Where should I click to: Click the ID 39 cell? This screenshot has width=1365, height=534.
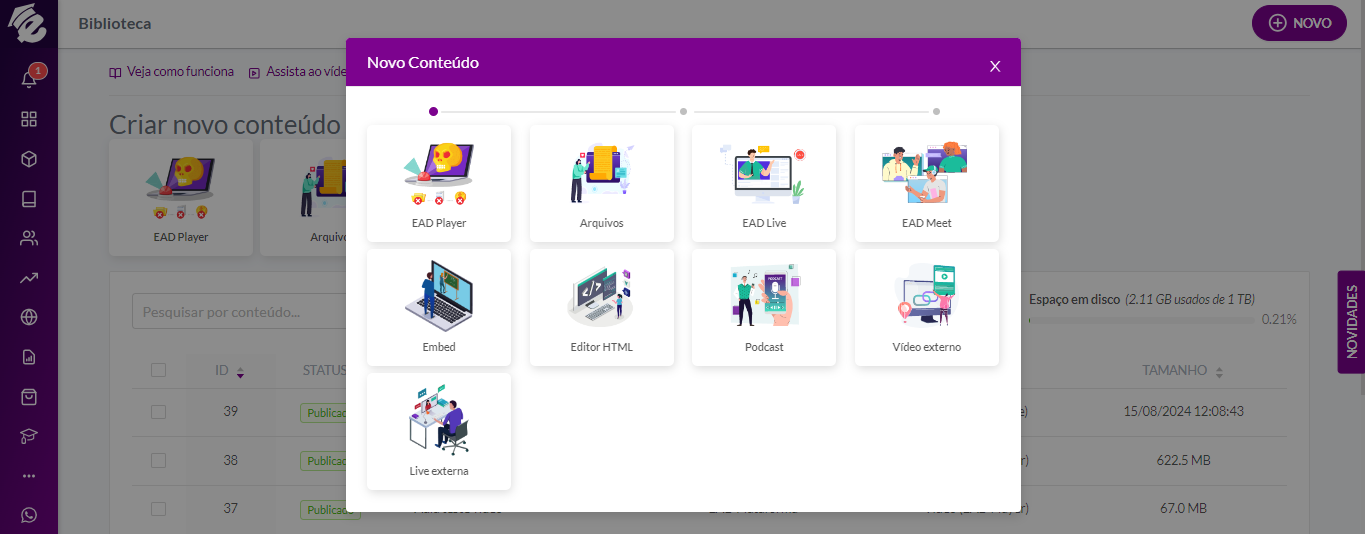231,411
